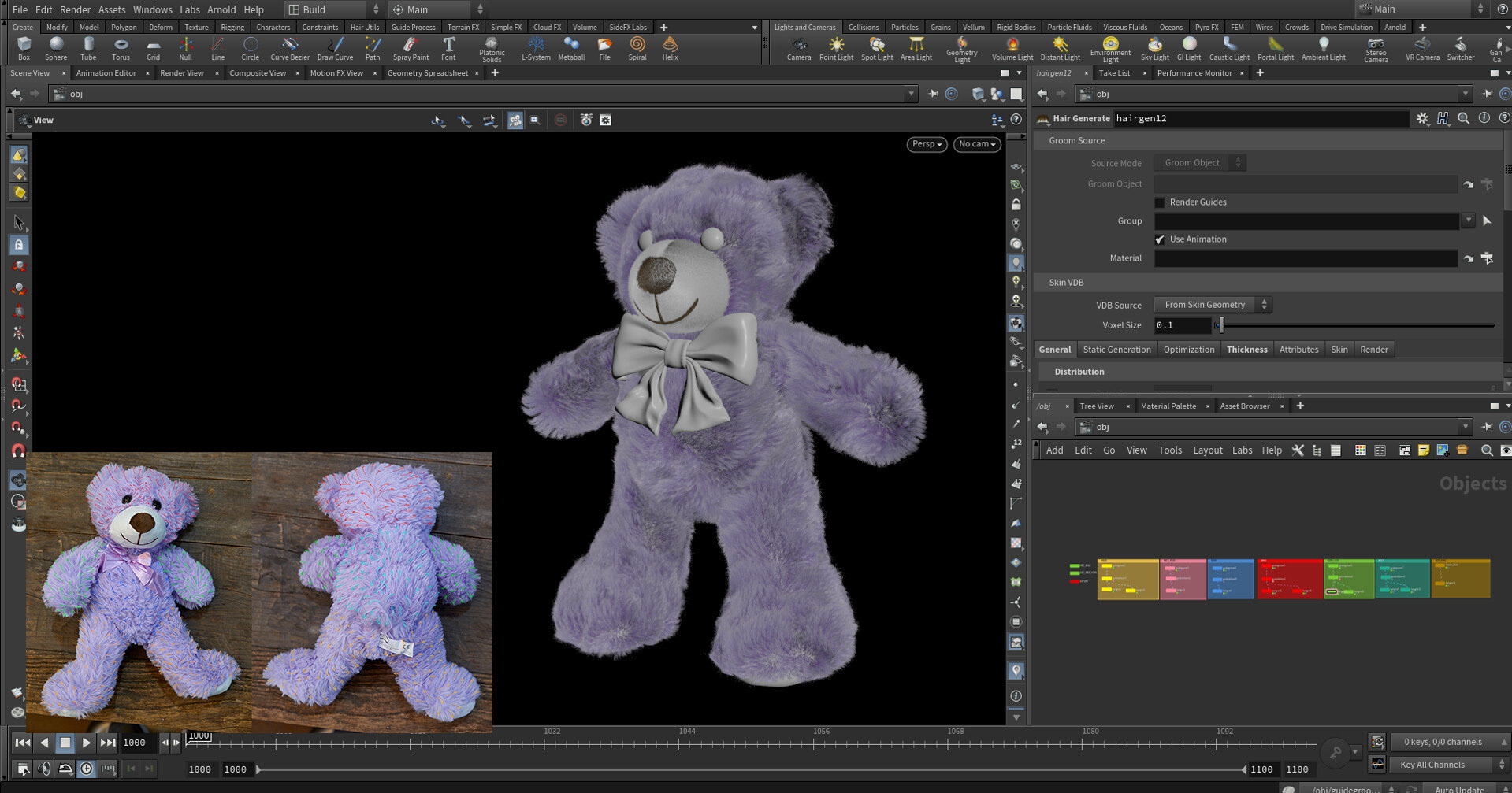This screenshot has height=793, width=1512.
Task: Add an Environment Light
Action: coord(1110,50)
